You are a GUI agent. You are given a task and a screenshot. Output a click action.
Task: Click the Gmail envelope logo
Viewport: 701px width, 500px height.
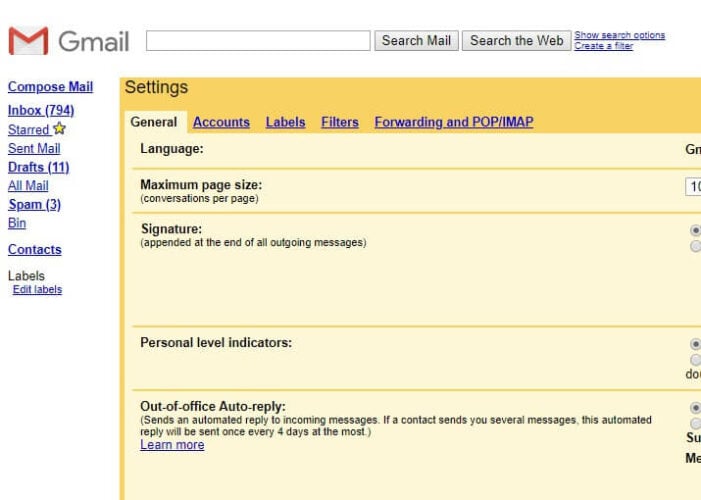(28, 41)
